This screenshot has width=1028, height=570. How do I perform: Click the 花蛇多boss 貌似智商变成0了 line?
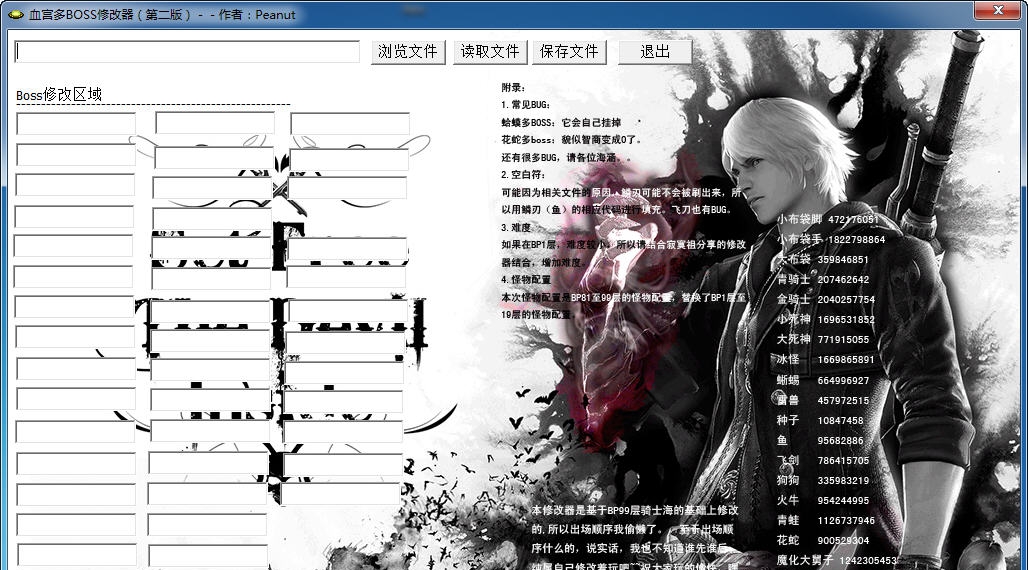tap(572, 140)
